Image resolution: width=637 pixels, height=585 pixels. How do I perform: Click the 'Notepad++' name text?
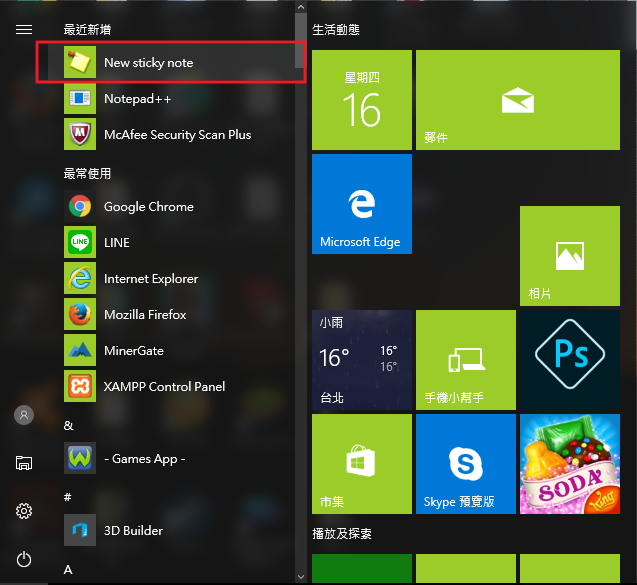pos(138,99)
